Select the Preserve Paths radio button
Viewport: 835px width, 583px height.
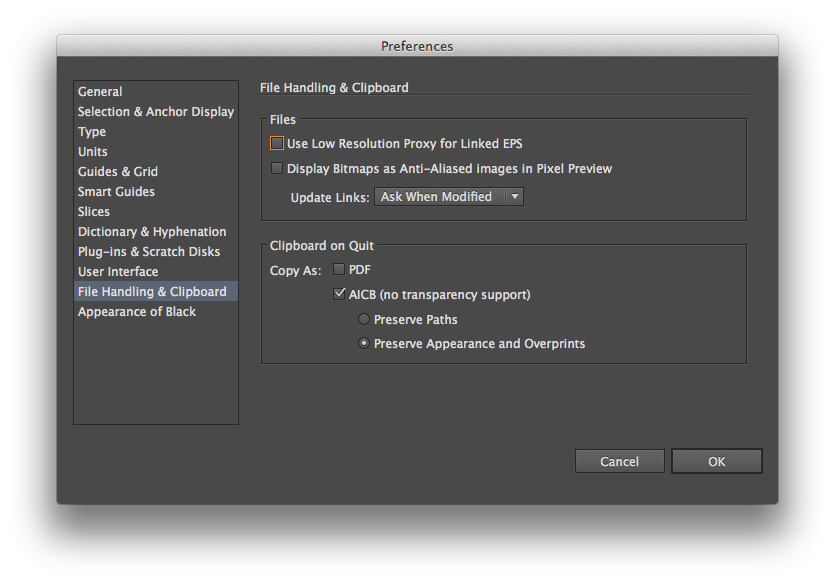(364, 319)
